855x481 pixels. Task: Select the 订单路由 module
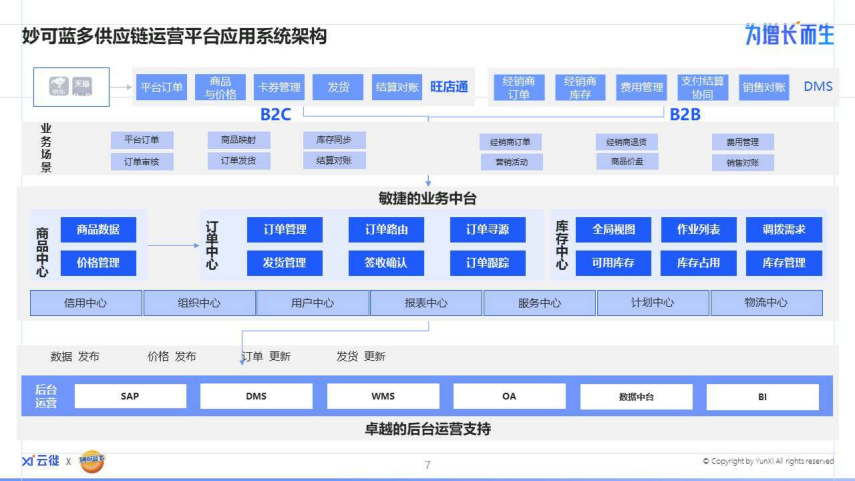click(x=386, y=230)
